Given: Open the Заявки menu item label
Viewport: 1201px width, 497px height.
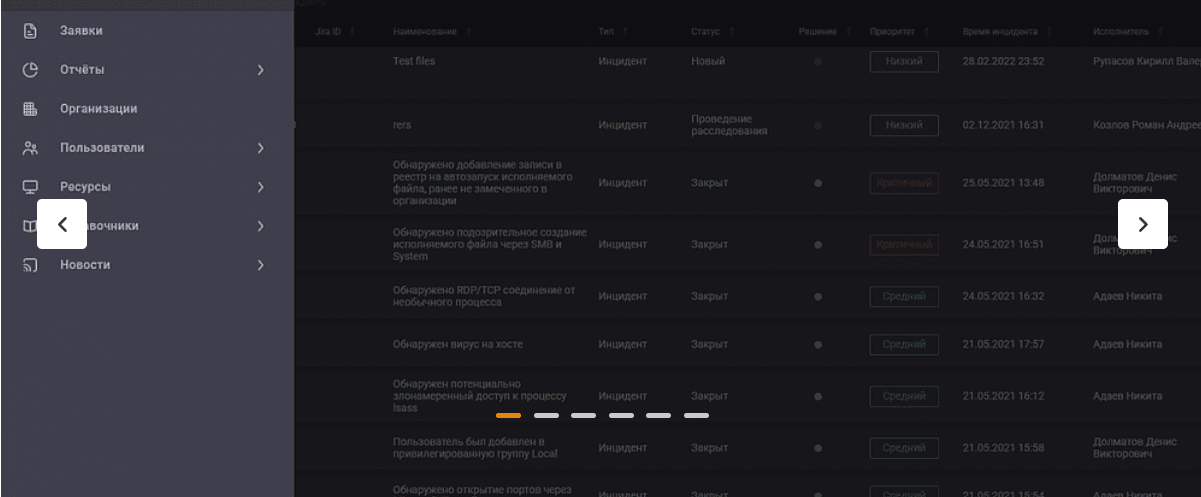Looking at the screenshot, I should (81, 31).
